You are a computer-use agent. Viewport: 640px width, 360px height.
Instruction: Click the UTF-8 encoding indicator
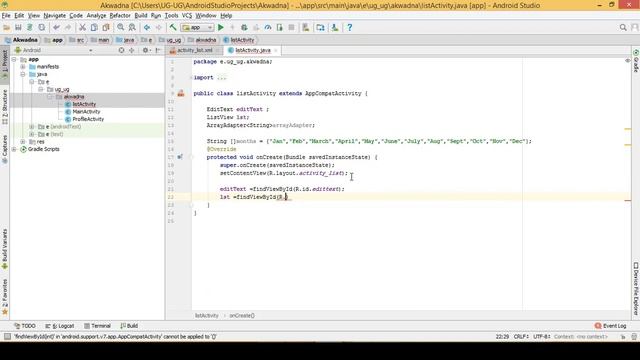542,337
